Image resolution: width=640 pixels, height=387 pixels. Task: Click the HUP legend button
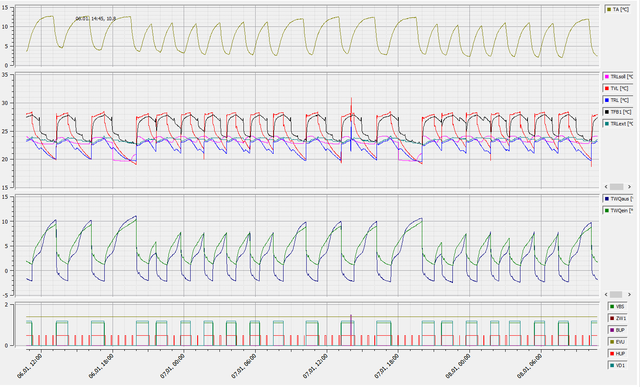tap(617, 354)
